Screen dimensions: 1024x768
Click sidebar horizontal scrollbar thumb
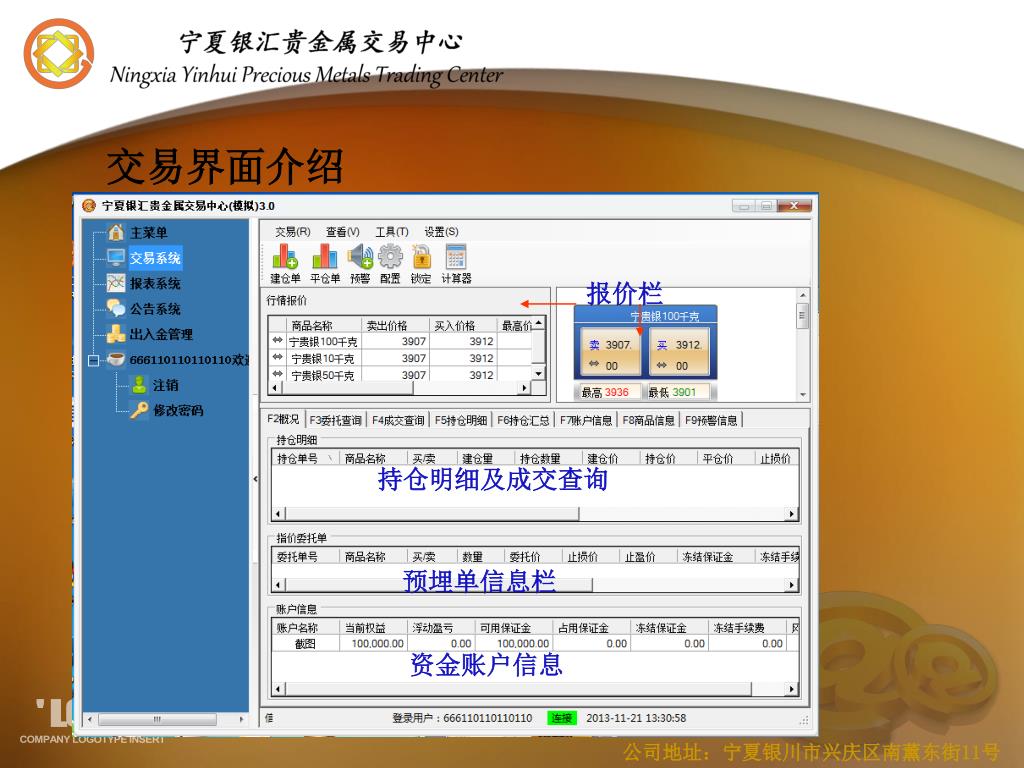[x=157, y=720]
